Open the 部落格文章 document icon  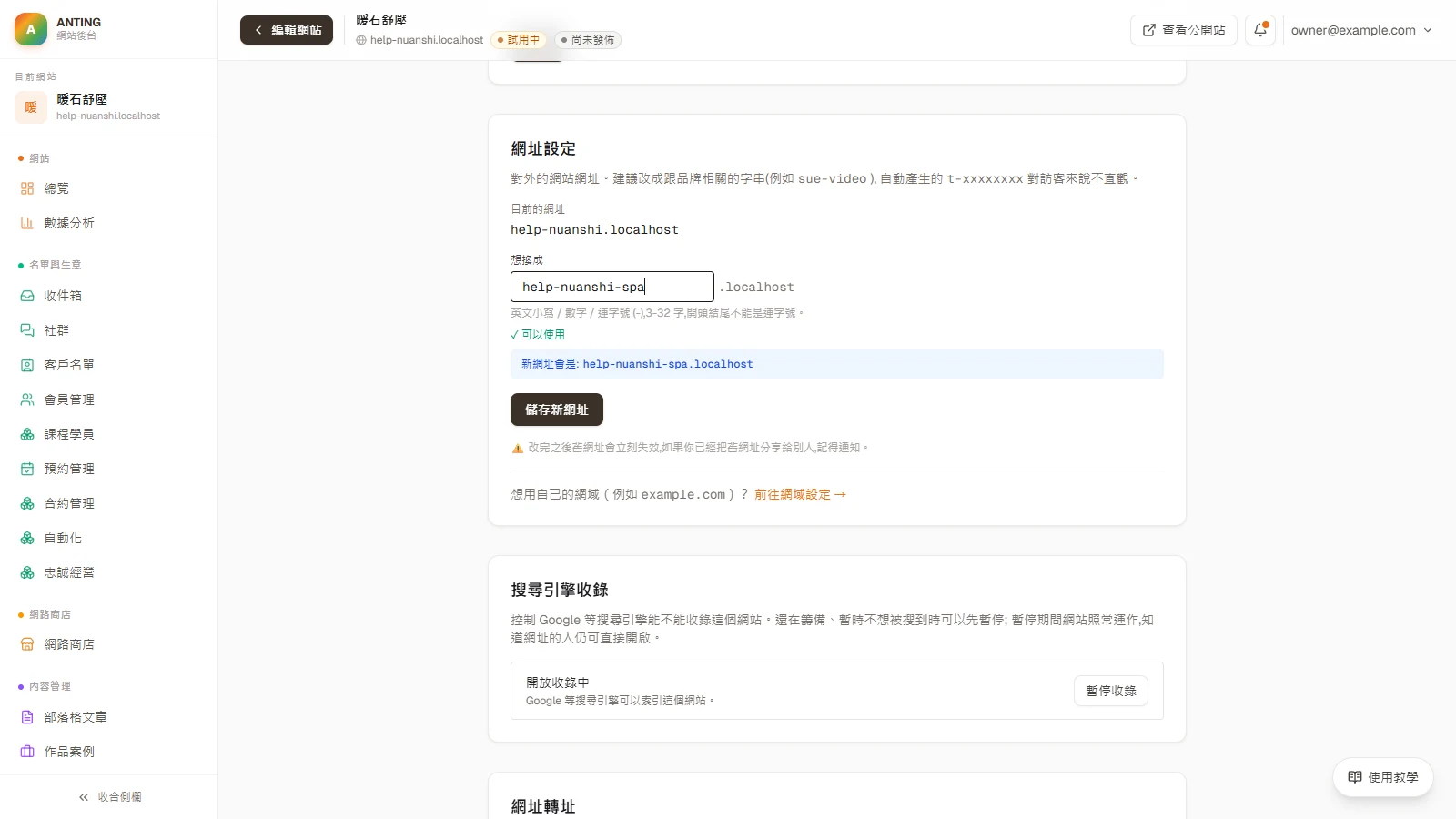click(x=27, y=717)
